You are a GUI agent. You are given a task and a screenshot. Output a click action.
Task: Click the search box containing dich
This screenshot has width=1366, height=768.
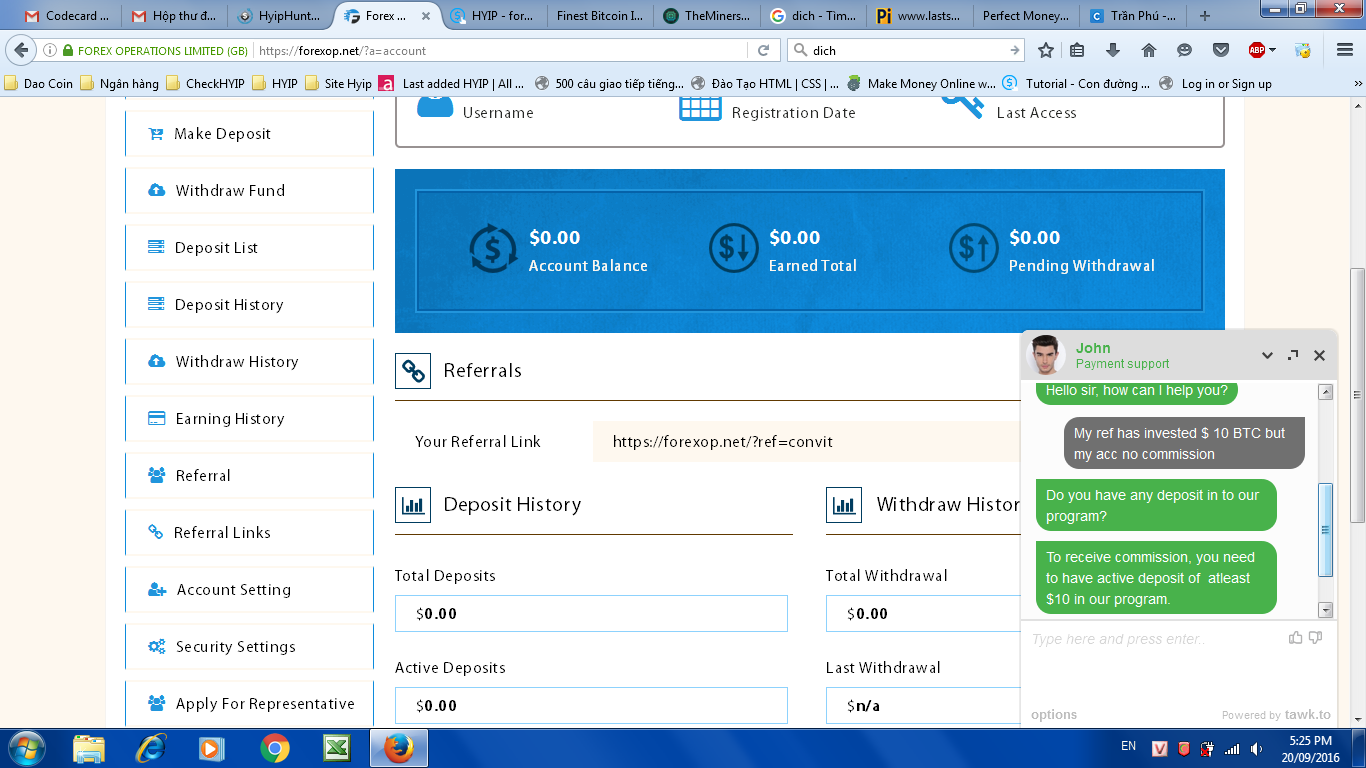coord(908,50)
